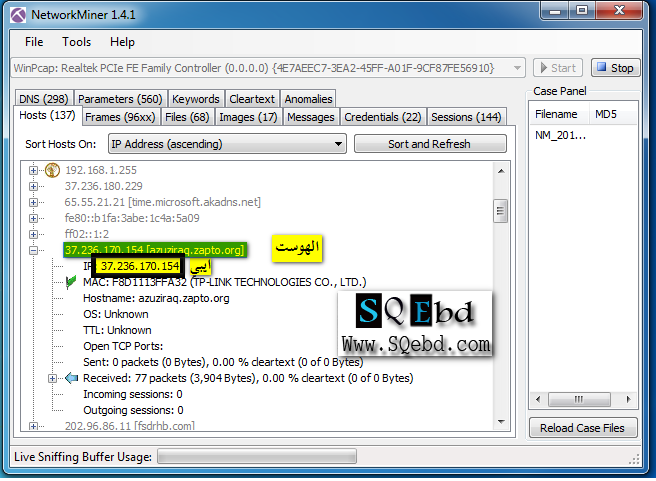Click the host icon beside 192.168.1.255

tap(51, 169)
